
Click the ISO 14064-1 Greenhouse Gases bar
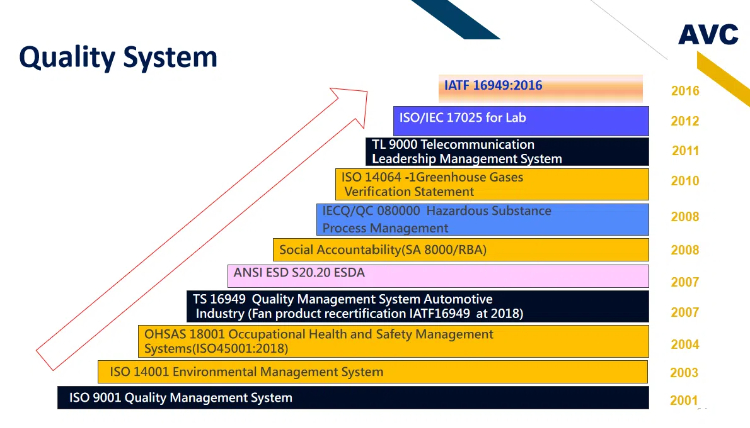492,184
